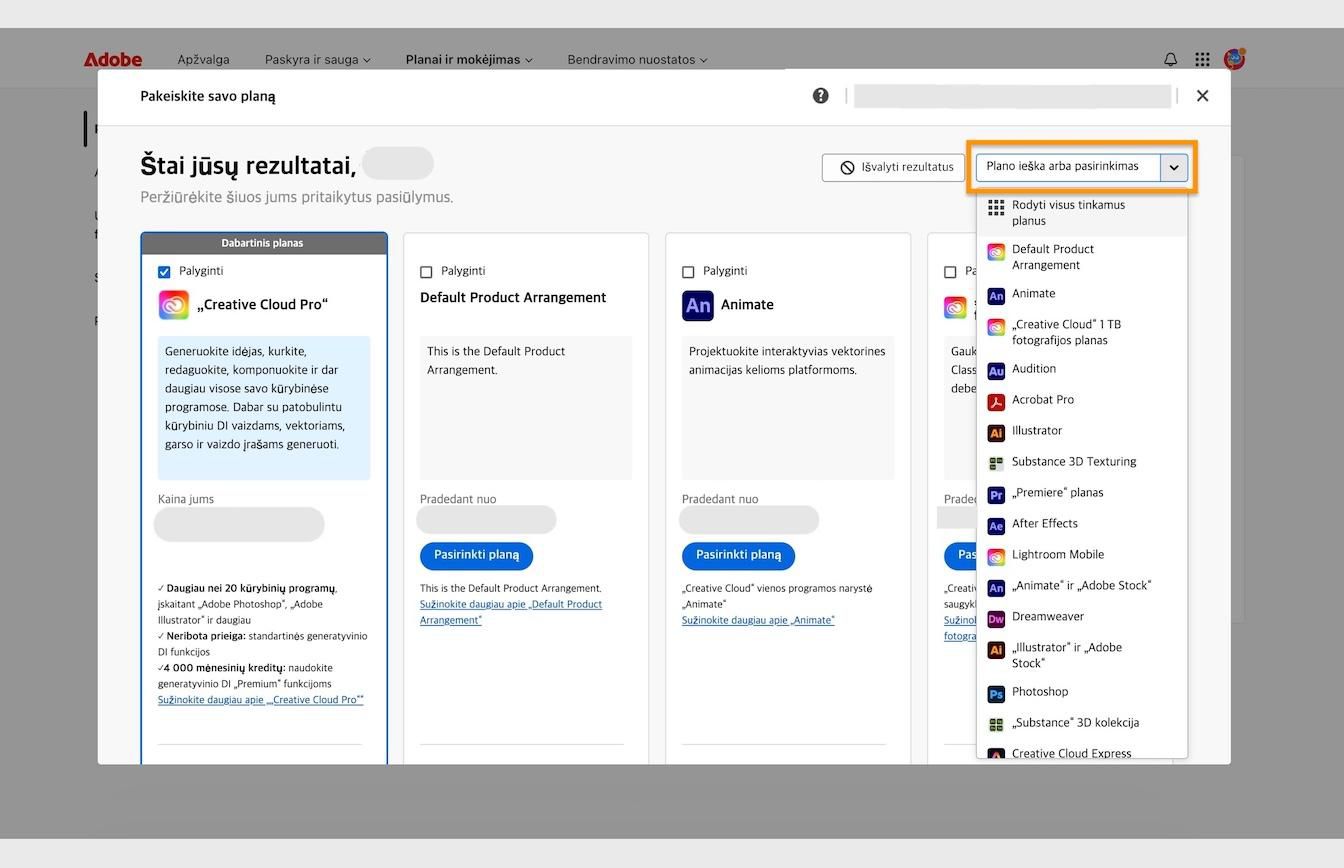Choose Substance 3D Texturing from list

point(1082,462)
